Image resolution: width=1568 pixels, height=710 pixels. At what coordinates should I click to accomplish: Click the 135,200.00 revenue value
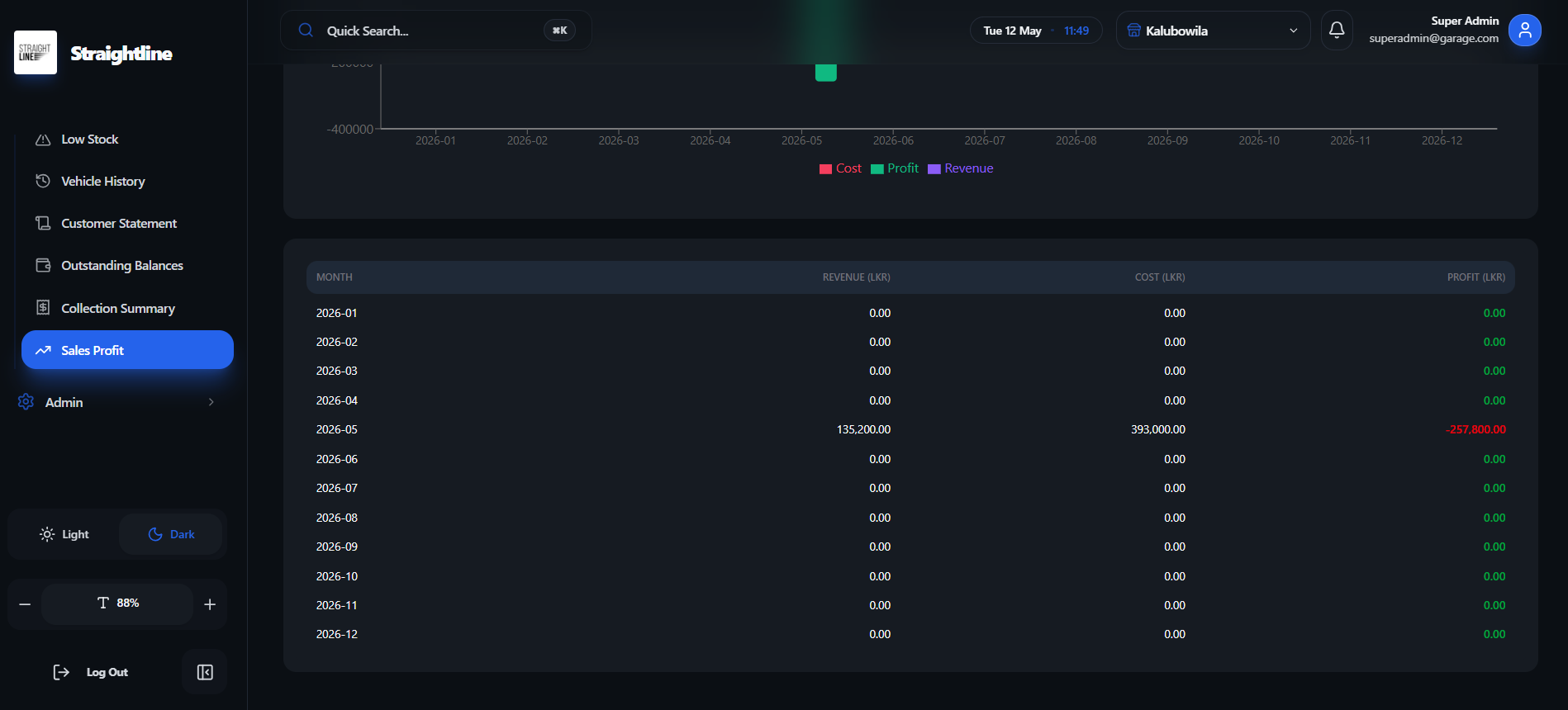coord(863,429)
